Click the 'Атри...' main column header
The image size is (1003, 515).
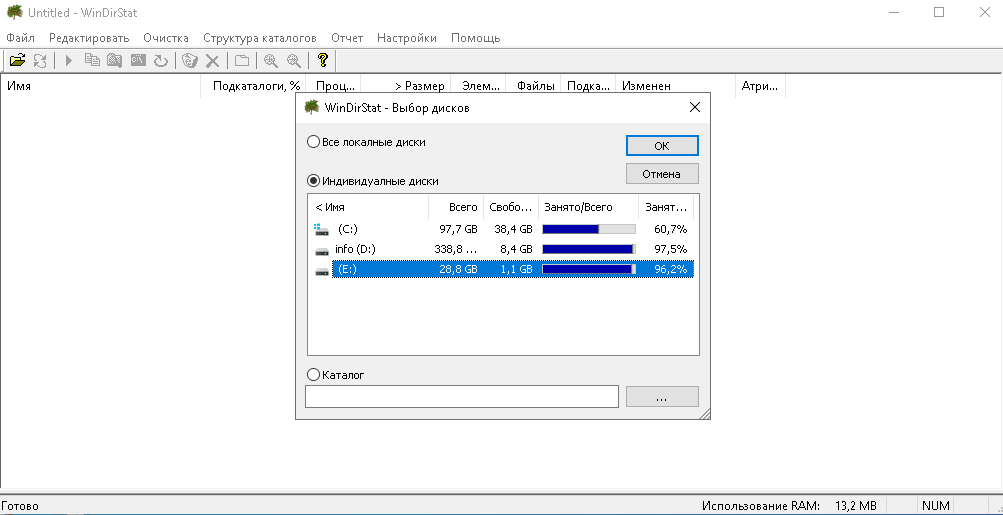point(761,86)
